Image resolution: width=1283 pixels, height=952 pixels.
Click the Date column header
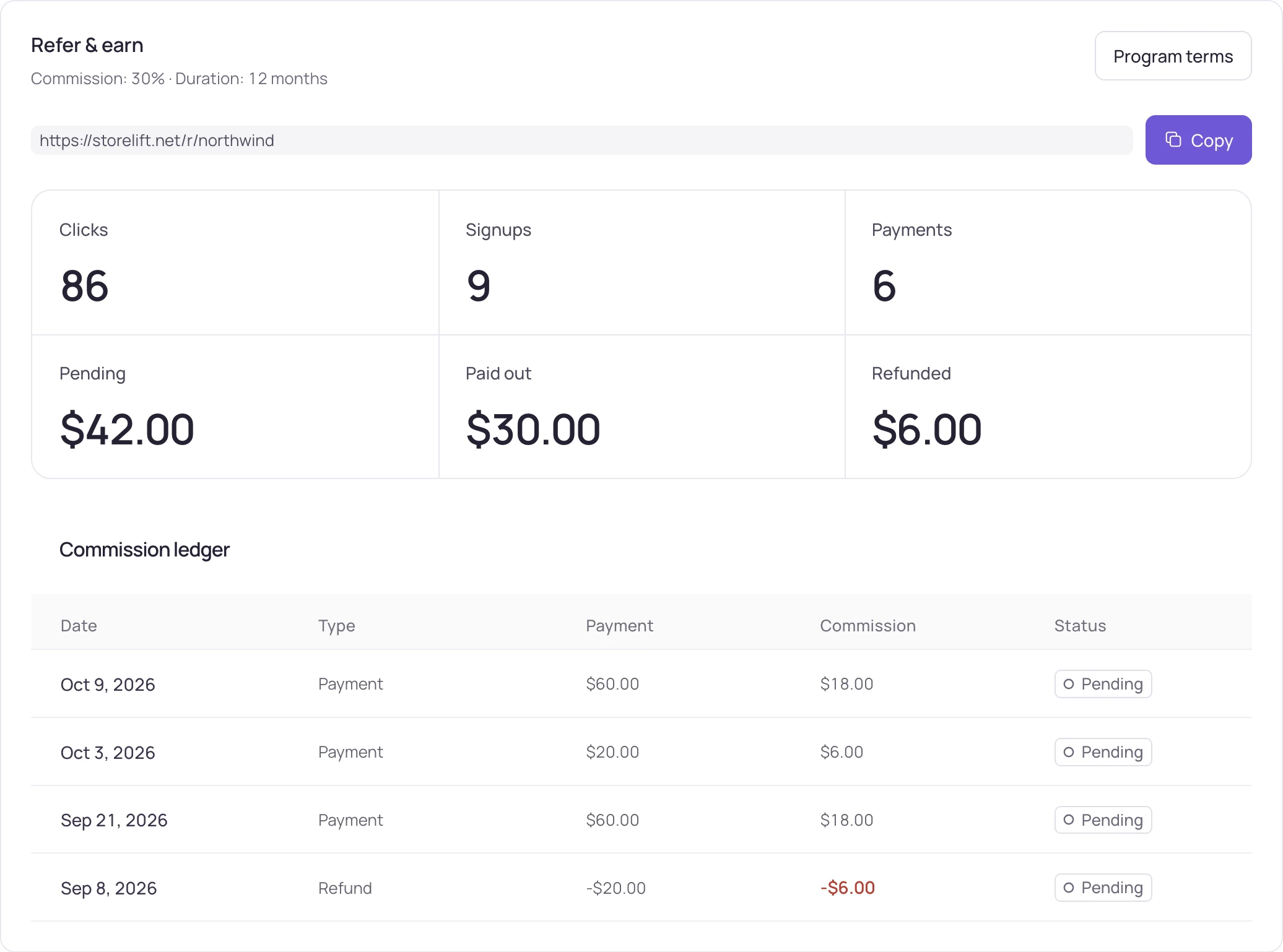pos(79,626)
